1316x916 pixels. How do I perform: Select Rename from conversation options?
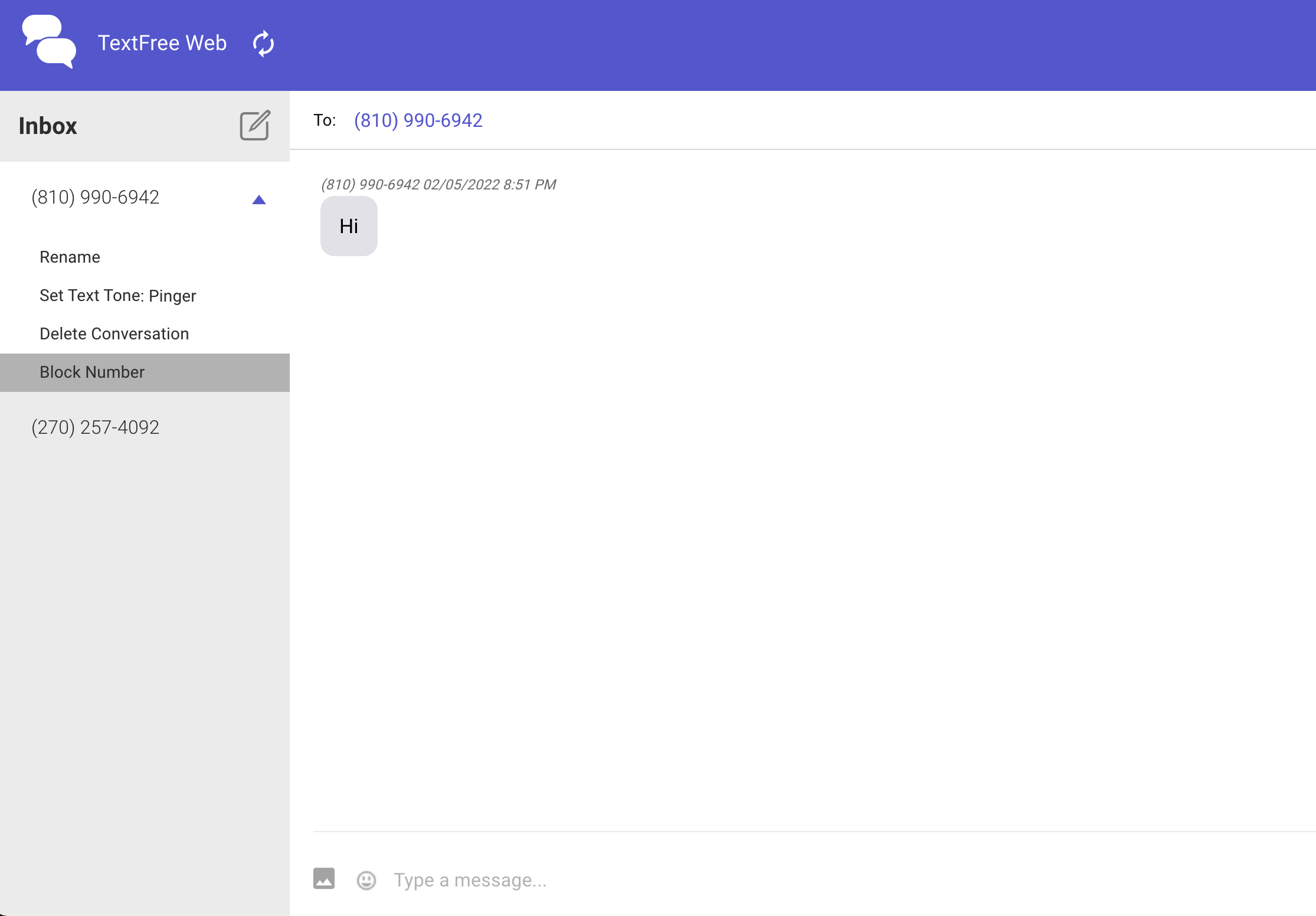coord(70,257)
